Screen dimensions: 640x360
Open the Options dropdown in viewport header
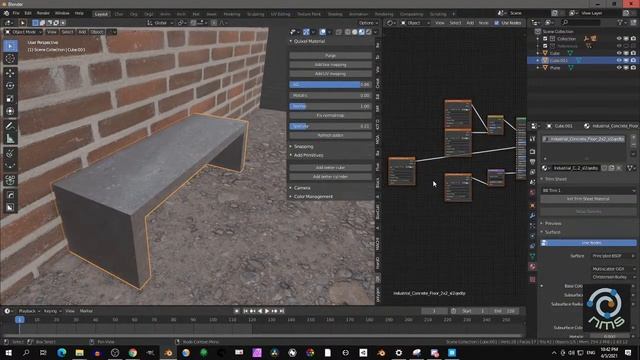point(368,23)
